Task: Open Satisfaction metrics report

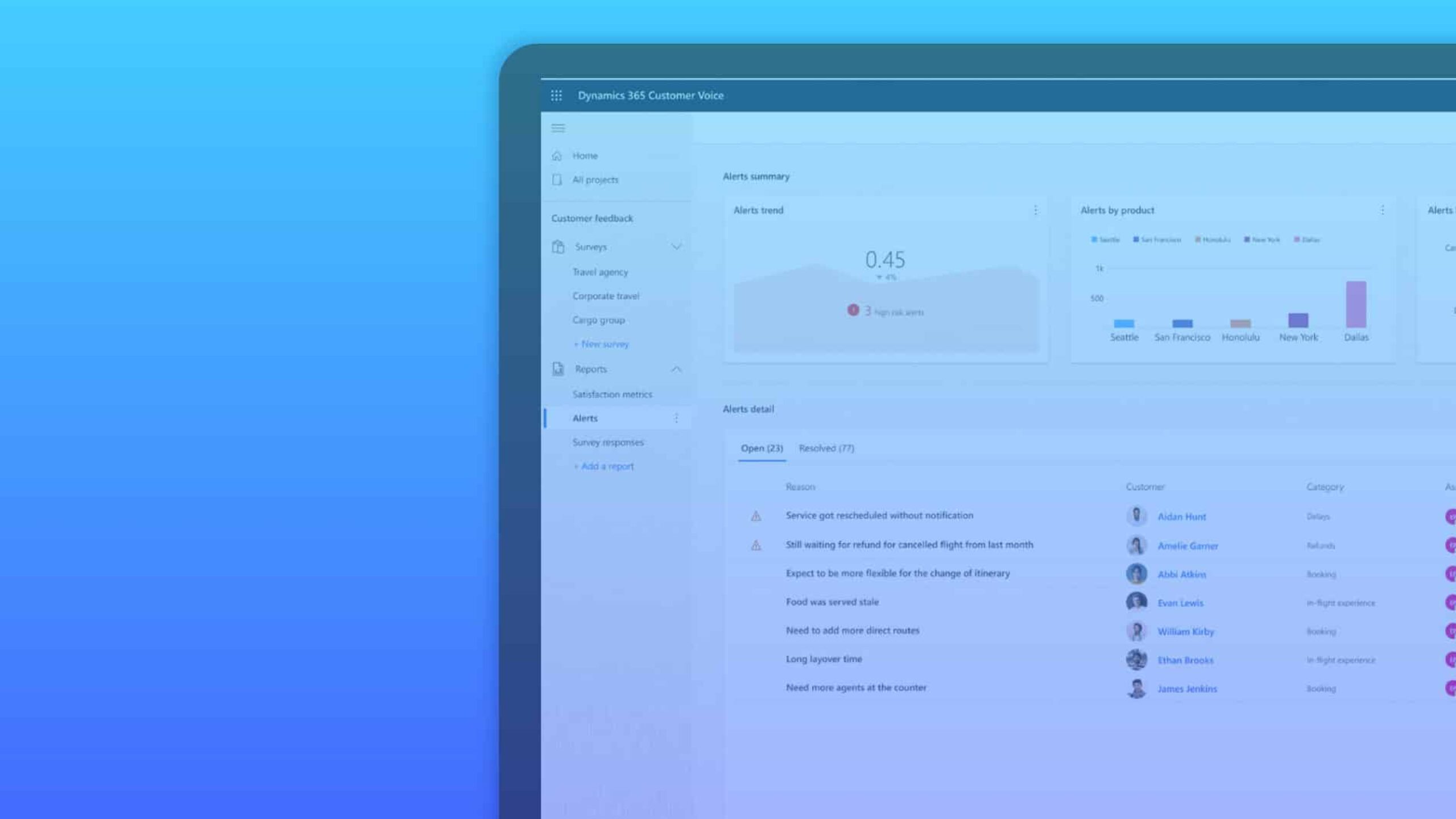Action: (612, 394)
